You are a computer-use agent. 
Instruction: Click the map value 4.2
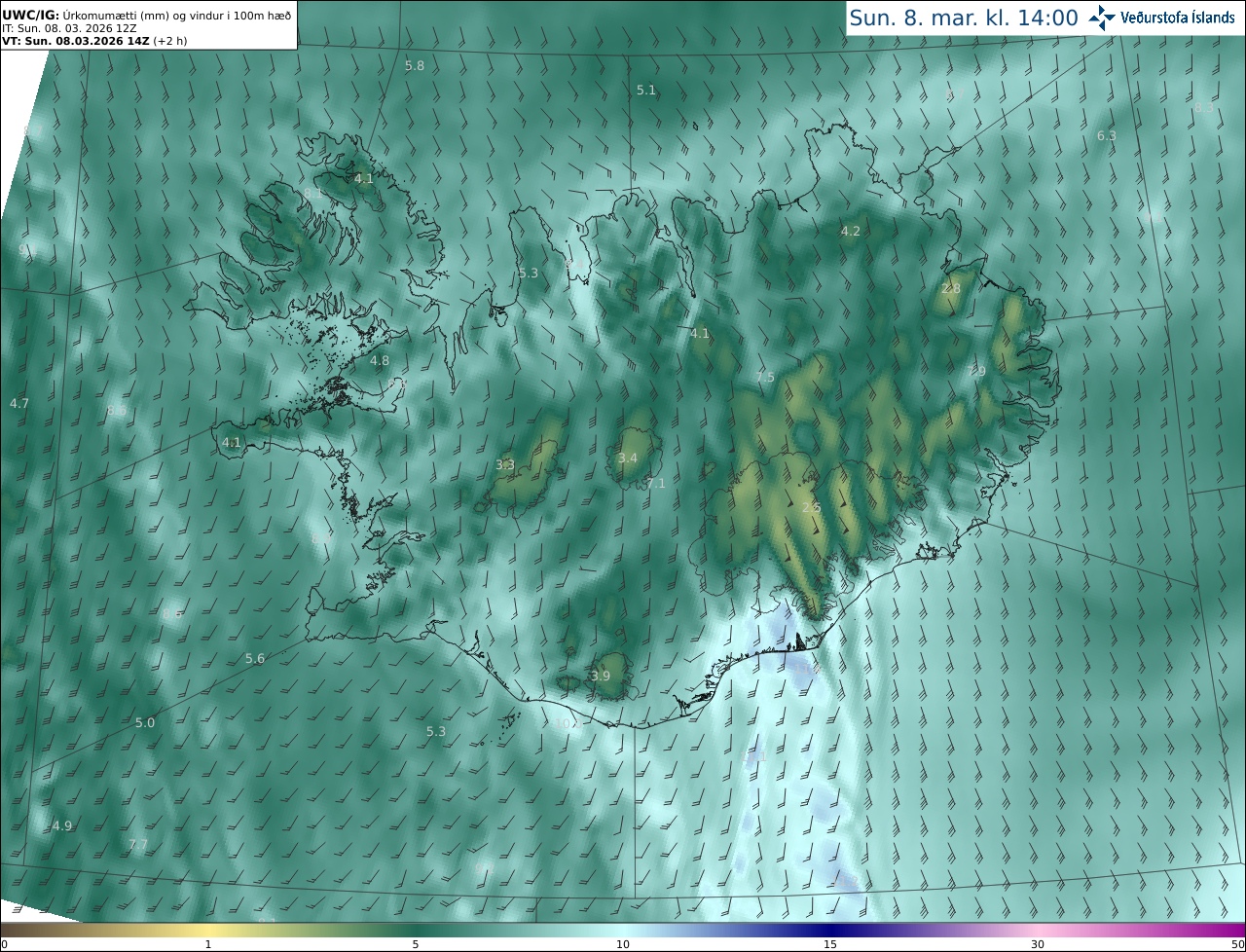[x=851, y=231]
